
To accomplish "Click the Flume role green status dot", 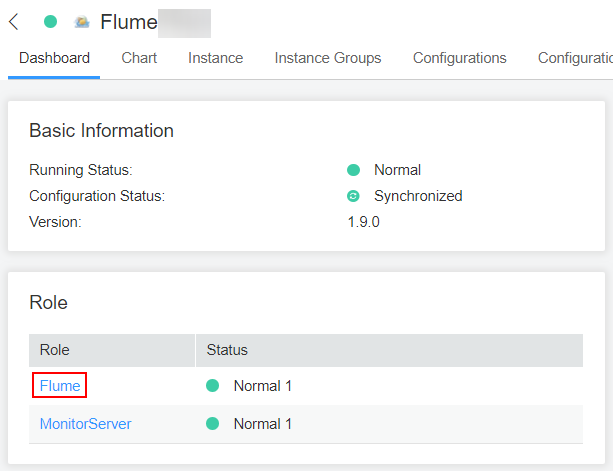I will point(212,386).
